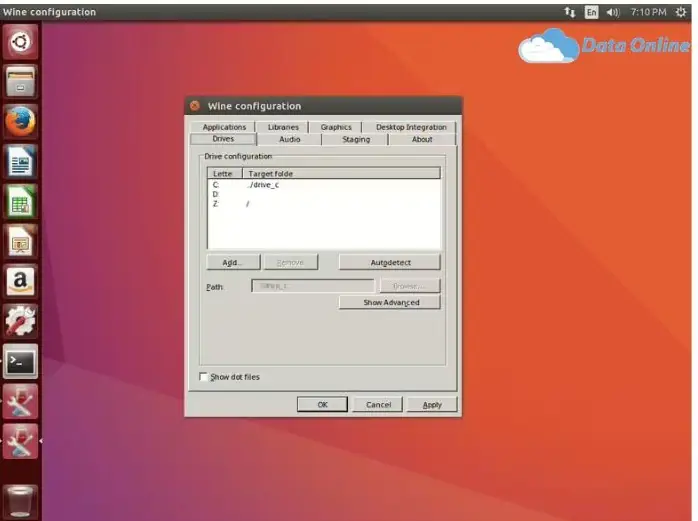
Task: Click in the Path input field
Action: pyautogui.click(x=313, y=286)
